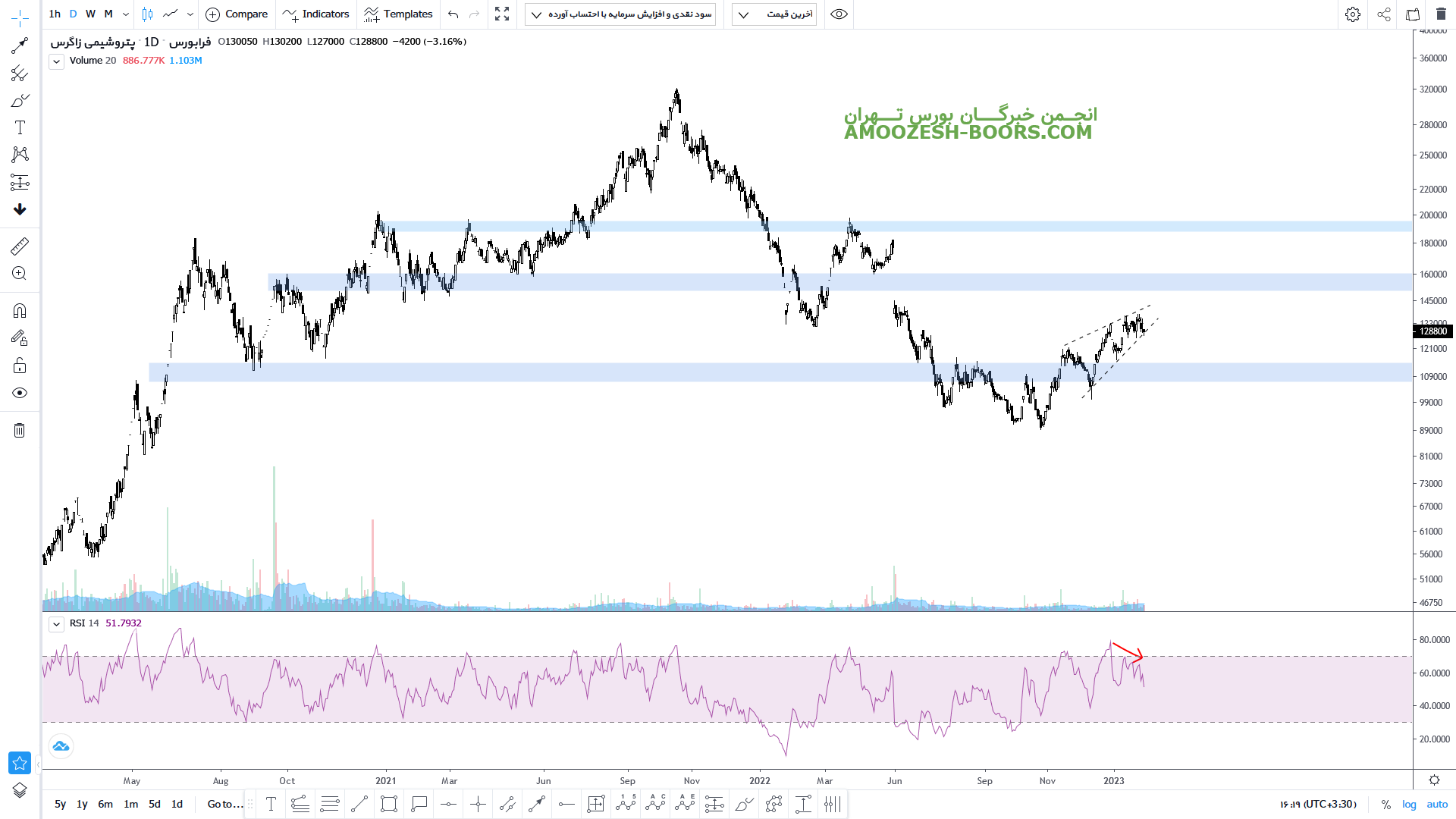Open the آخرین قیمت dropdown
Viewport: 1456px width, 819px height.
click(x=773, y=14)
